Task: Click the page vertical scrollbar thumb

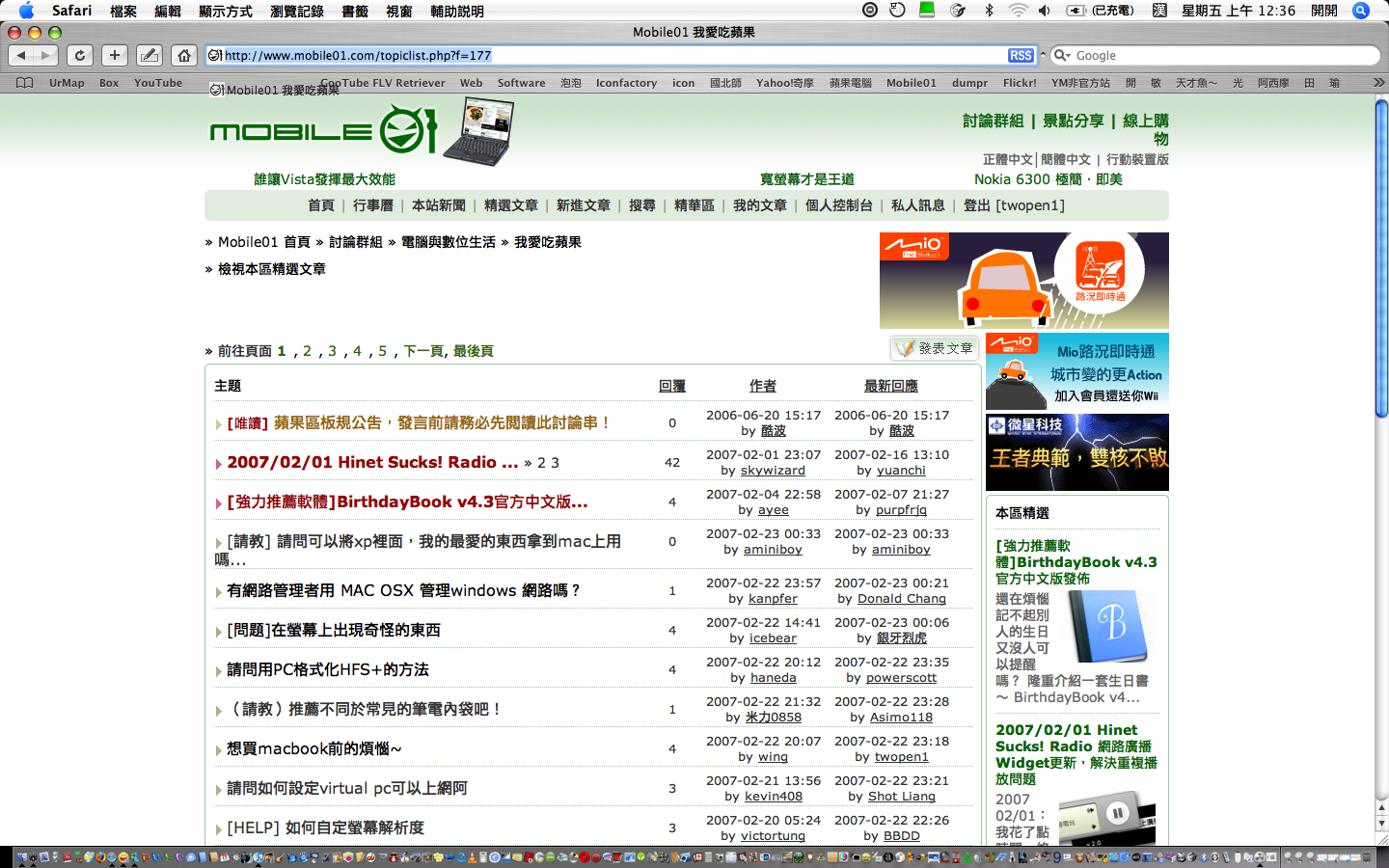Action: tap(1381, 260)
